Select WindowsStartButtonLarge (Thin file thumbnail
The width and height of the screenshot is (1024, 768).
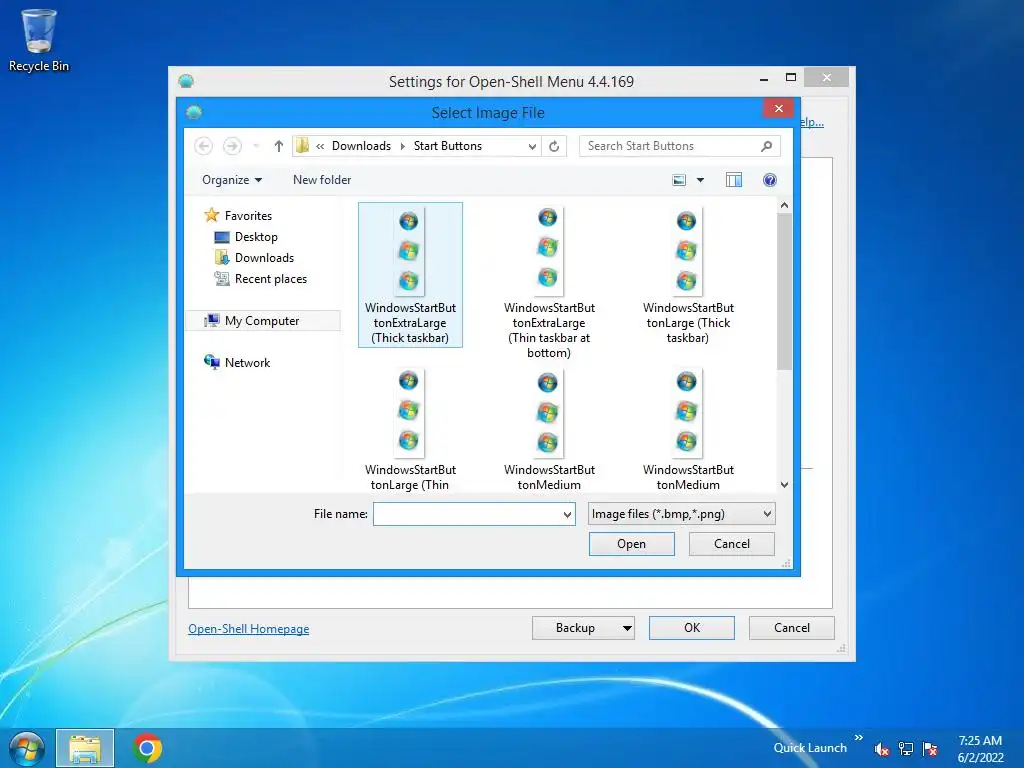(x=409, y=411)
